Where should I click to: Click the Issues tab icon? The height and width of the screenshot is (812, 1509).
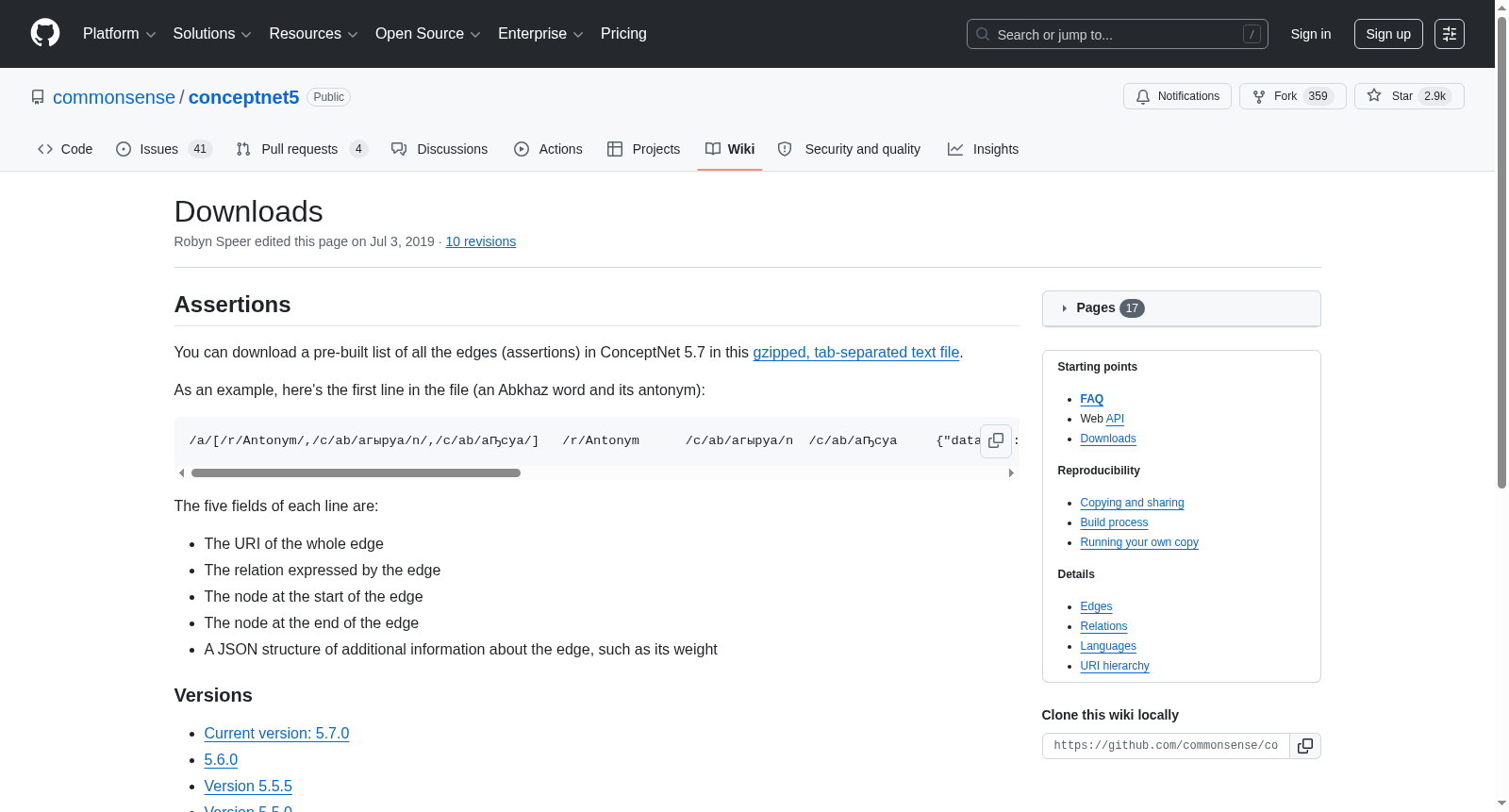[x=124, y=149]
